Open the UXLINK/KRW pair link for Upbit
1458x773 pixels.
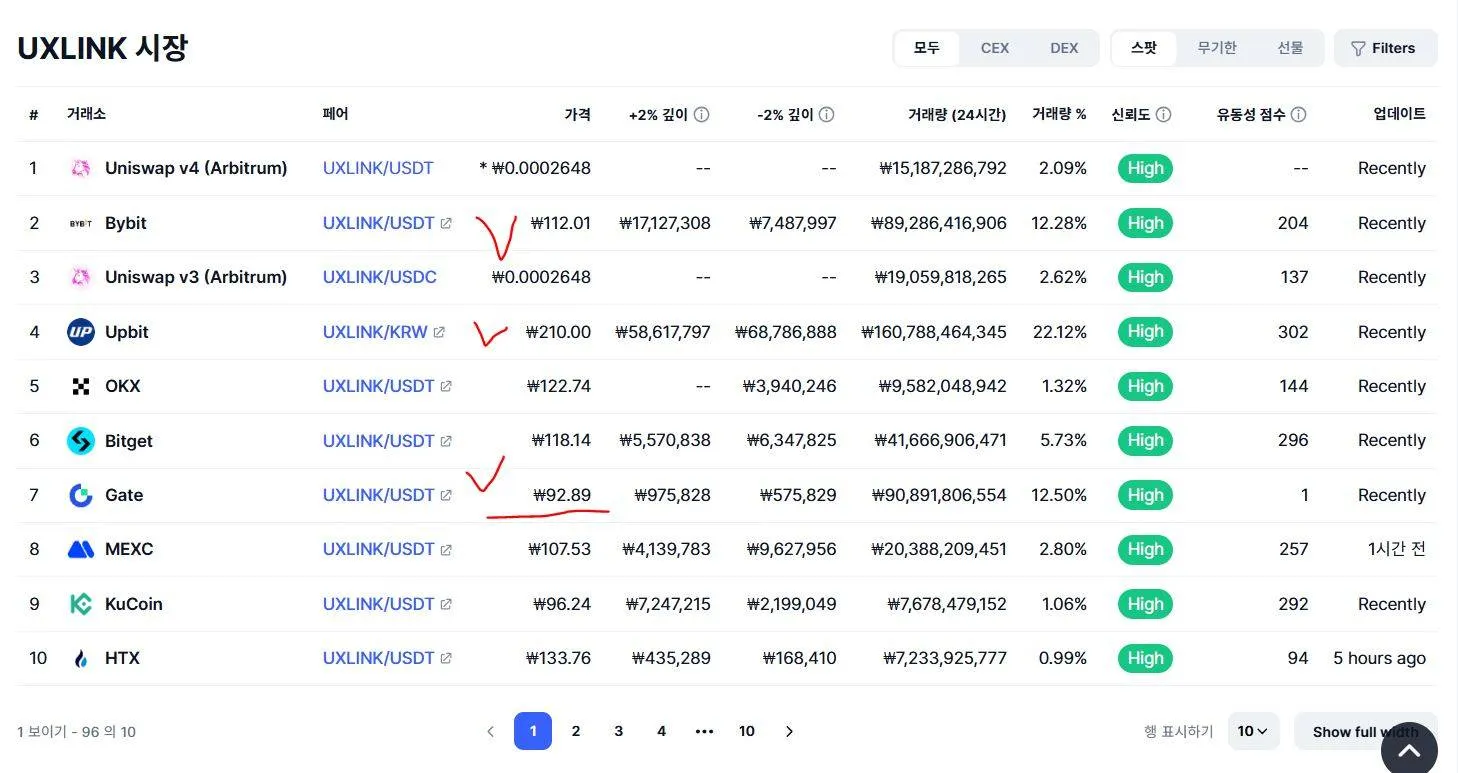[375, 332]
